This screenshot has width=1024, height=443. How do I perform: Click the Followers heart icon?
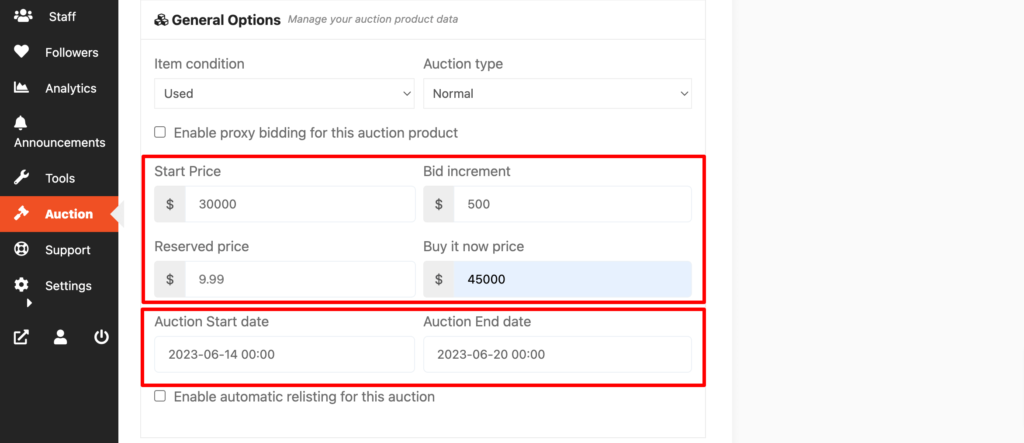point(21,53)
